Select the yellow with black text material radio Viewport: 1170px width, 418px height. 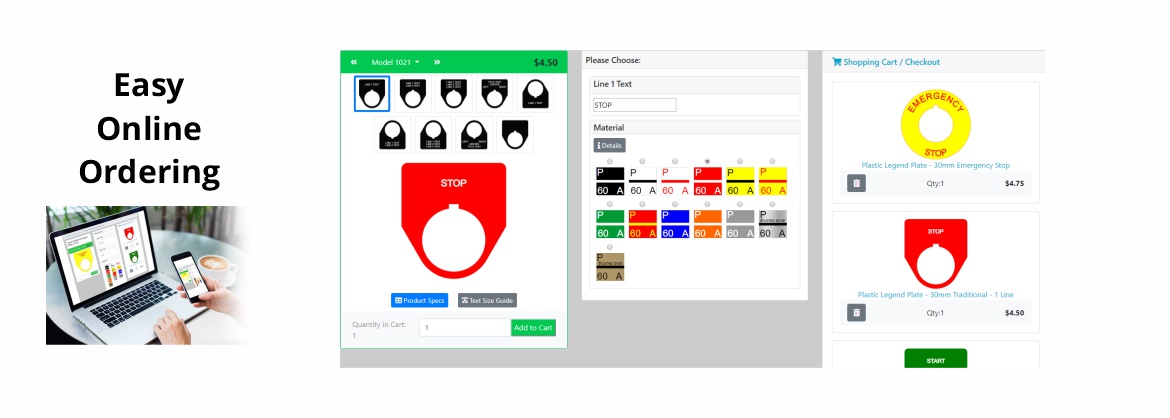pos(740,161)
